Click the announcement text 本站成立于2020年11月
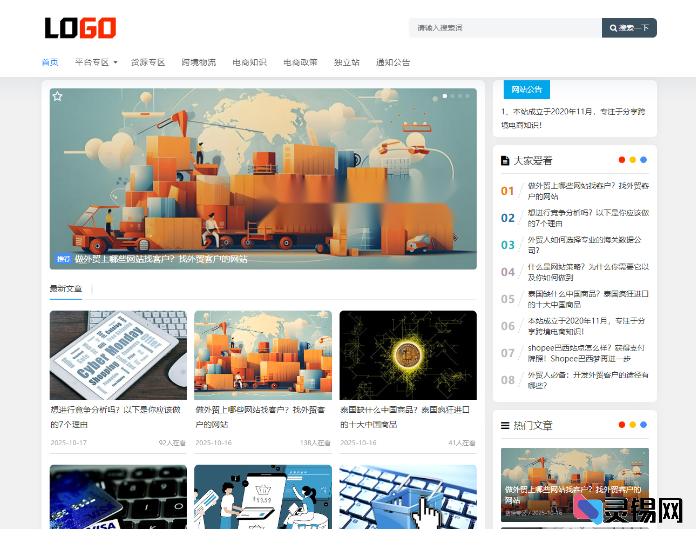The image size is (696, 537). click(x=573, y=118)
